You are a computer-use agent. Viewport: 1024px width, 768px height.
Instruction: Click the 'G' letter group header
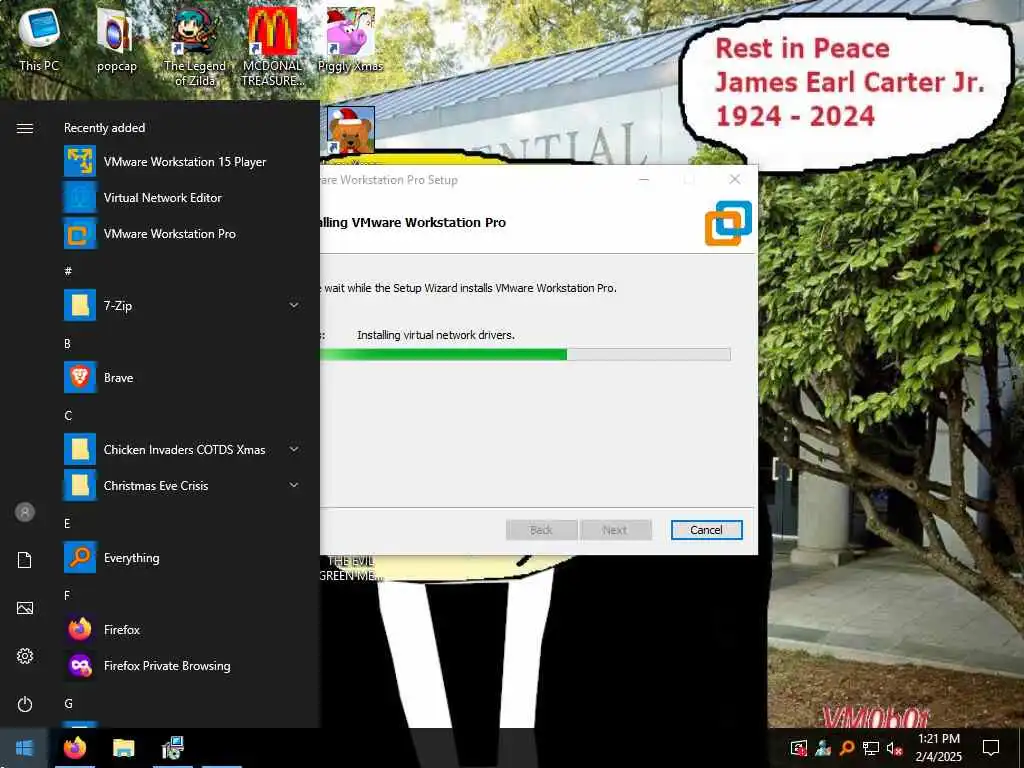[68, 703]
